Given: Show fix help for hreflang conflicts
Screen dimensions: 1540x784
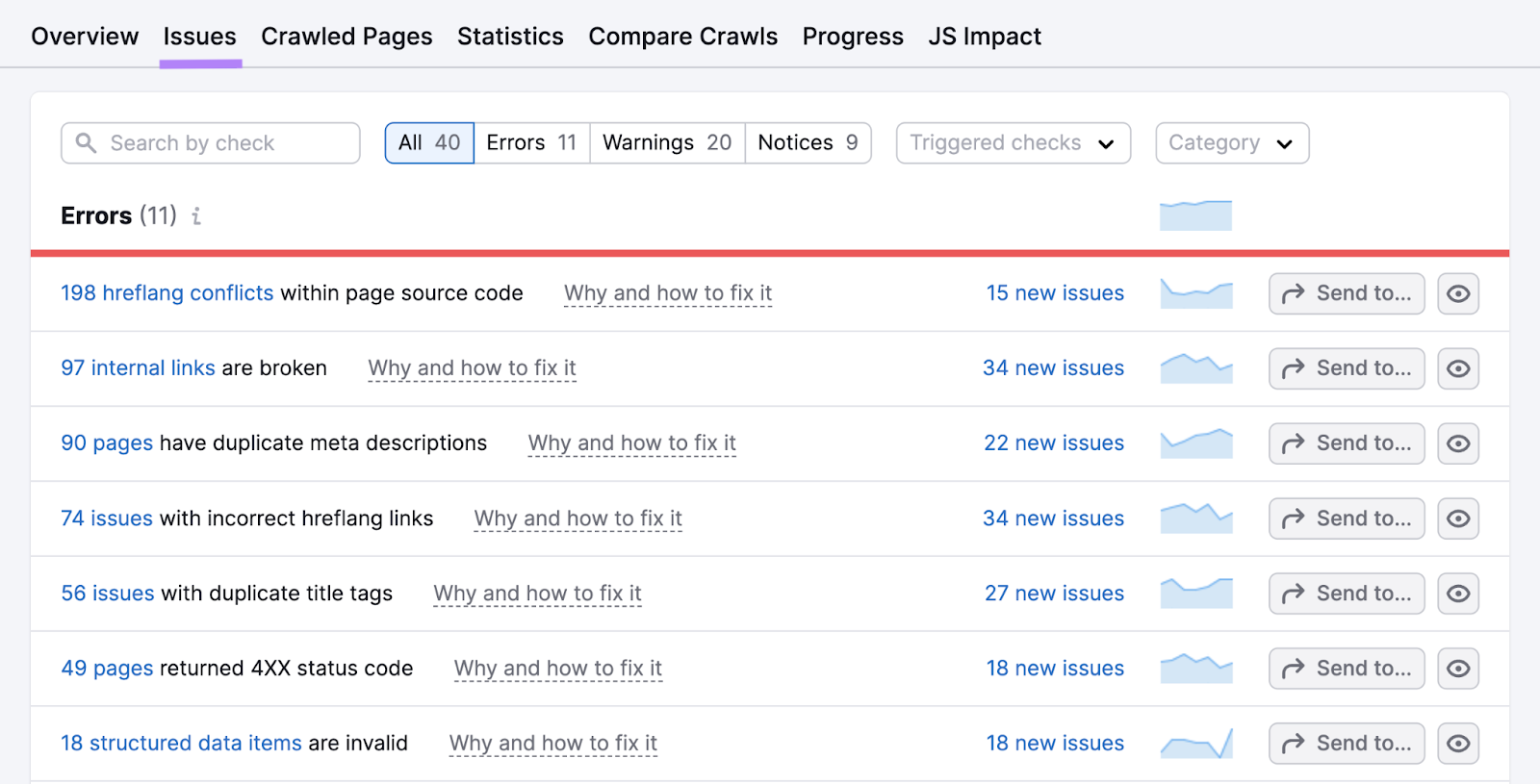Looking at the screenshot, I should pyautogui.click(x=668, y=293).
